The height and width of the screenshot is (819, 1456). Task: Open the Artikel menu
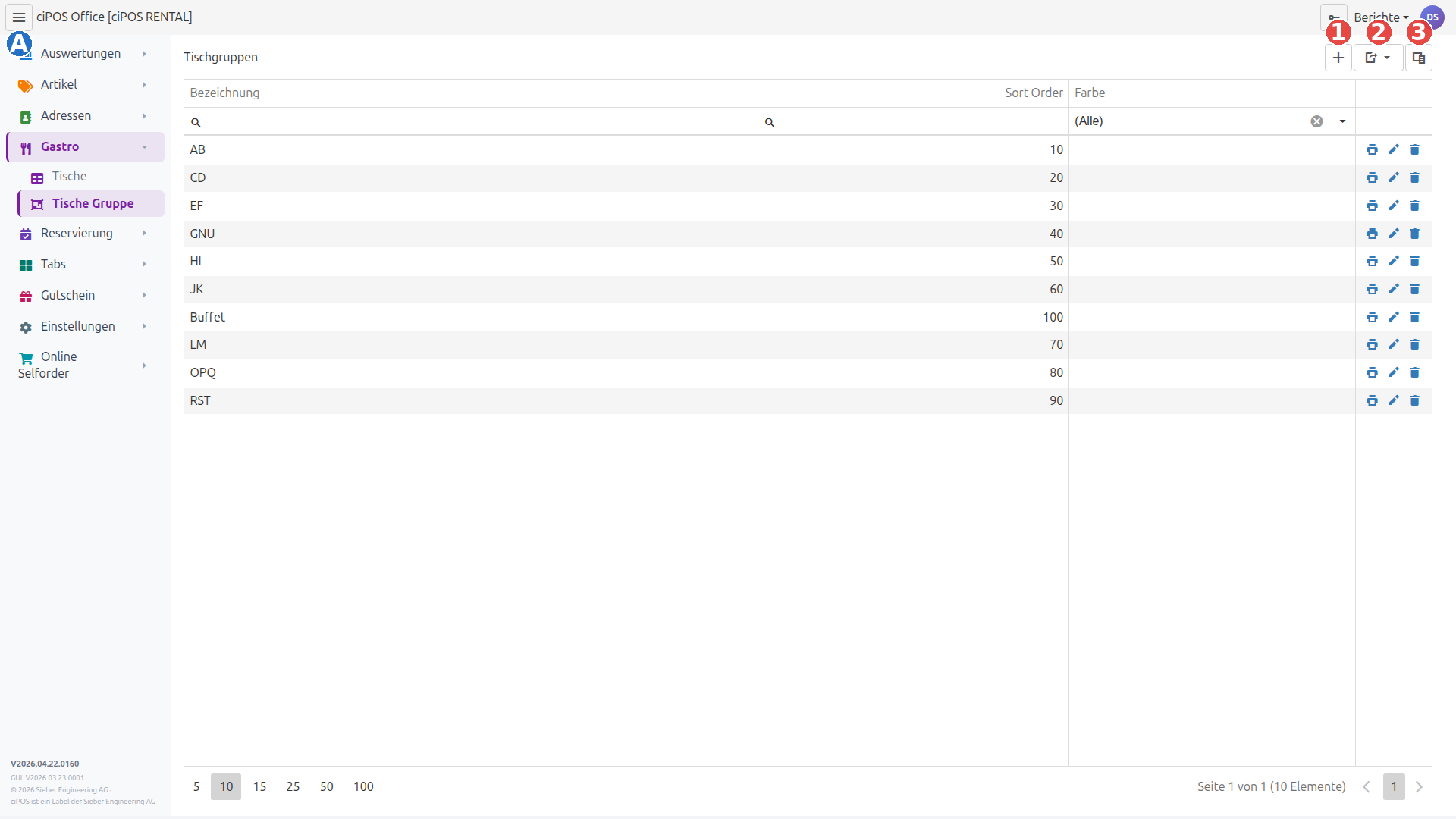(85, 85)
